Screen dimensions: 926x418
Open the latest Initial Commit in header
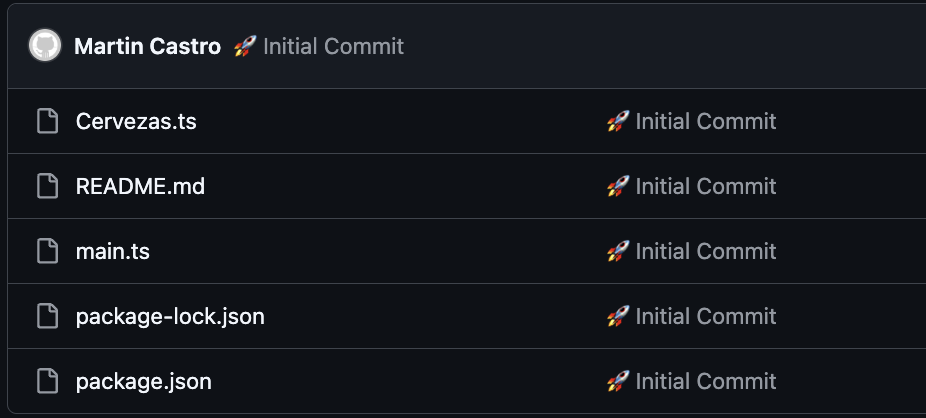333,46
